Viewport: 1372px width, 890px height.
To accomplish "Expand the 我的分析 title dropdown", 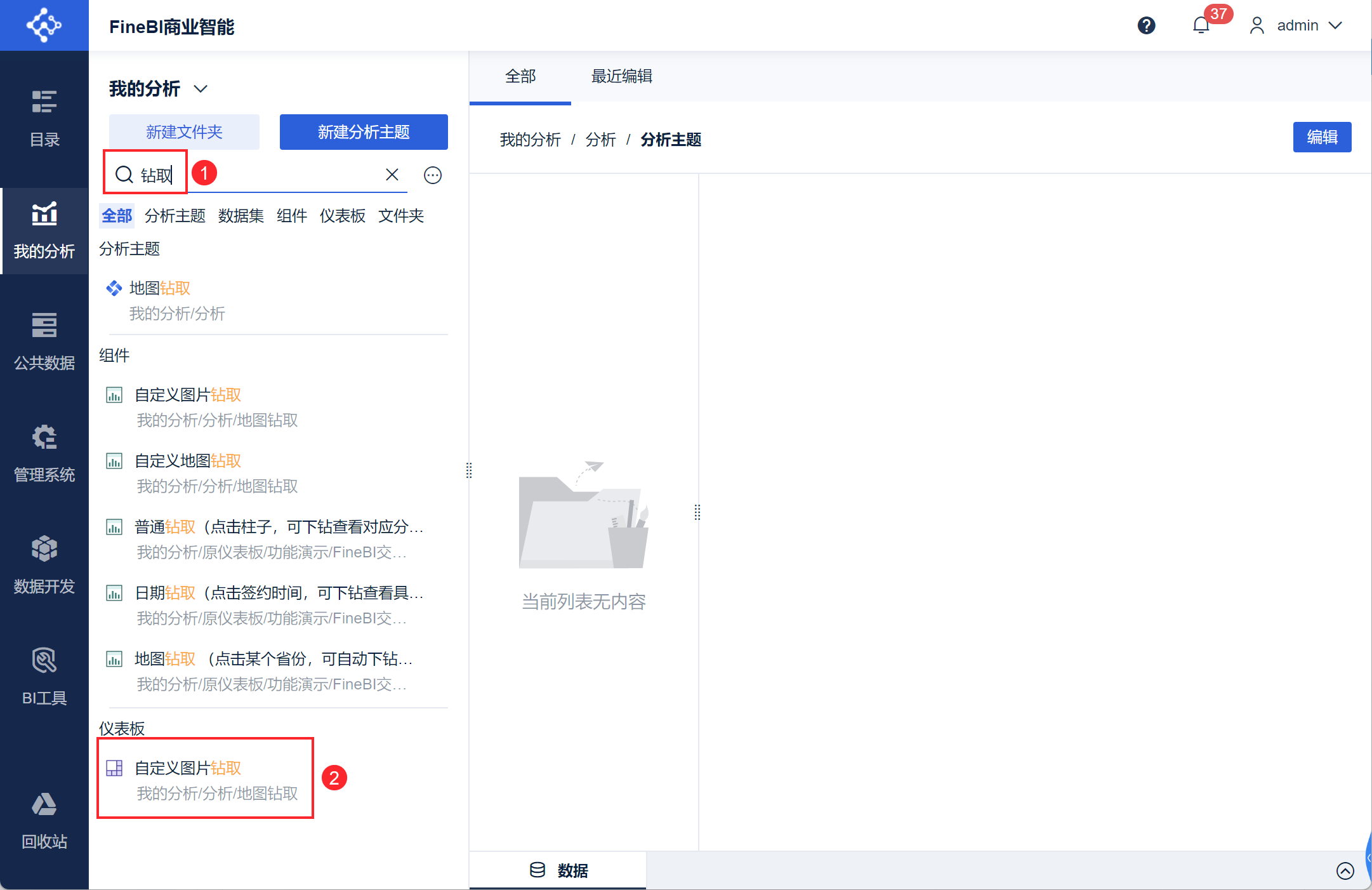I will tap(201, 89).
